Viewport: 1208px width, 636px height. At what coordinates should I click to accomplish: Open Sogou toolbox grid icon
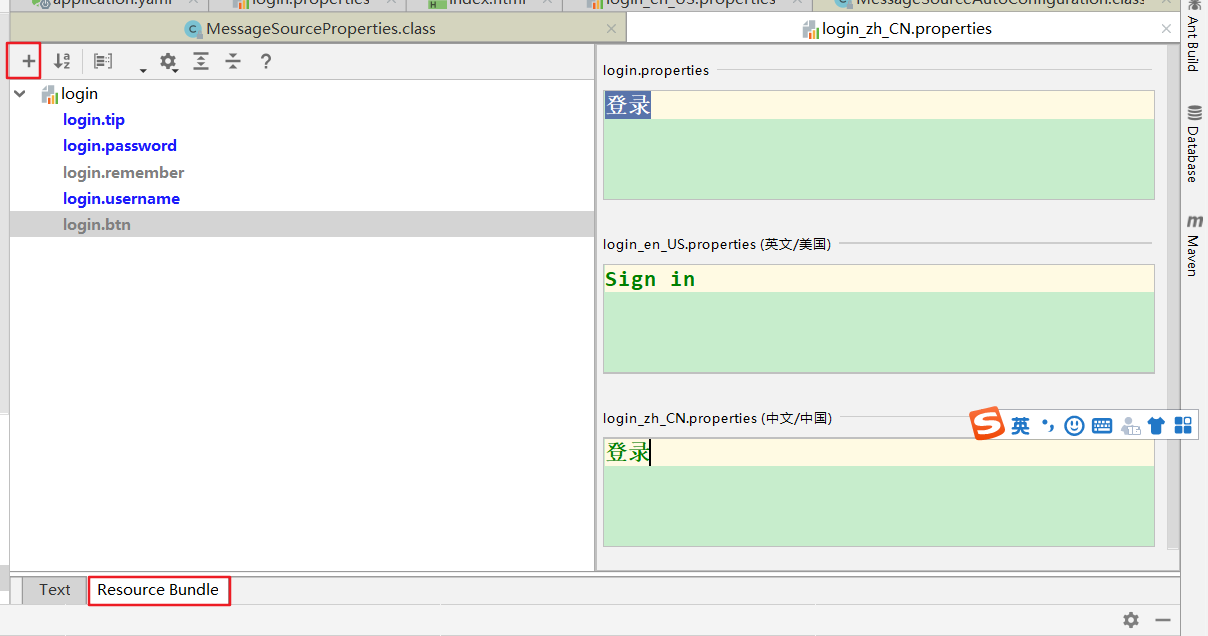(1183, 426)
